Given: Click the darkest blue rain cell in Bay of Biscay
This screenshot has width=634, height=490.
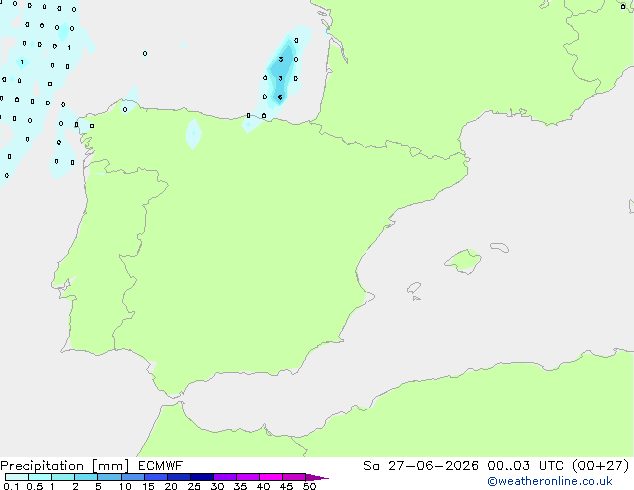Looking at the screenshot, I should (281, 73).
